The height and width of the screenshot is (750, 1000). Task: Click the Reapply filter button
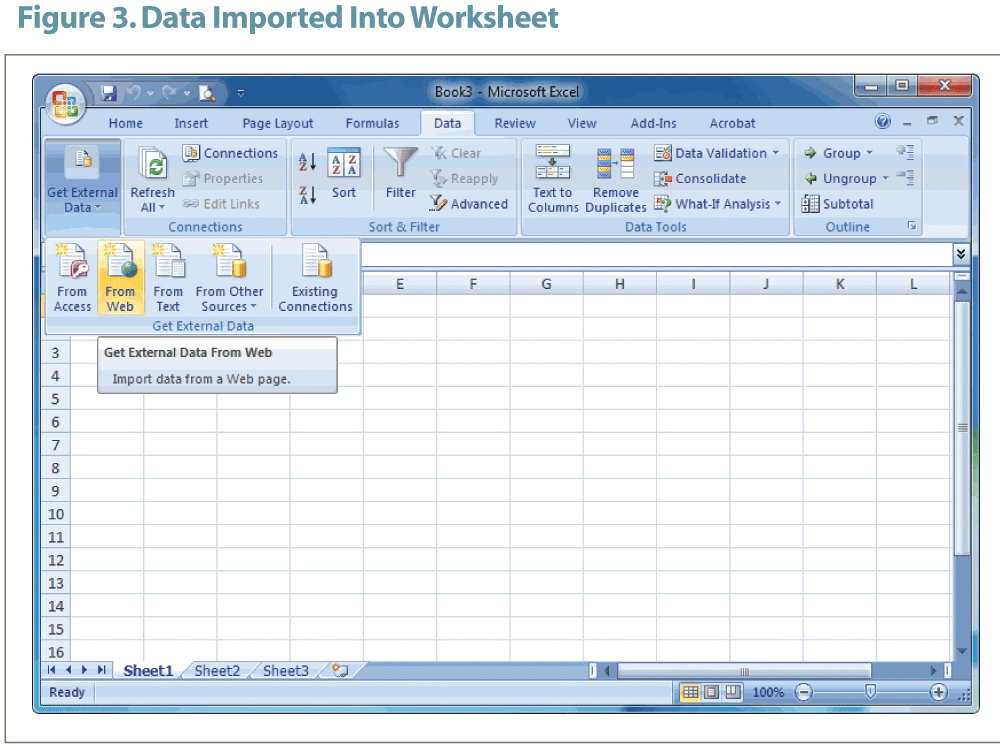464,179
